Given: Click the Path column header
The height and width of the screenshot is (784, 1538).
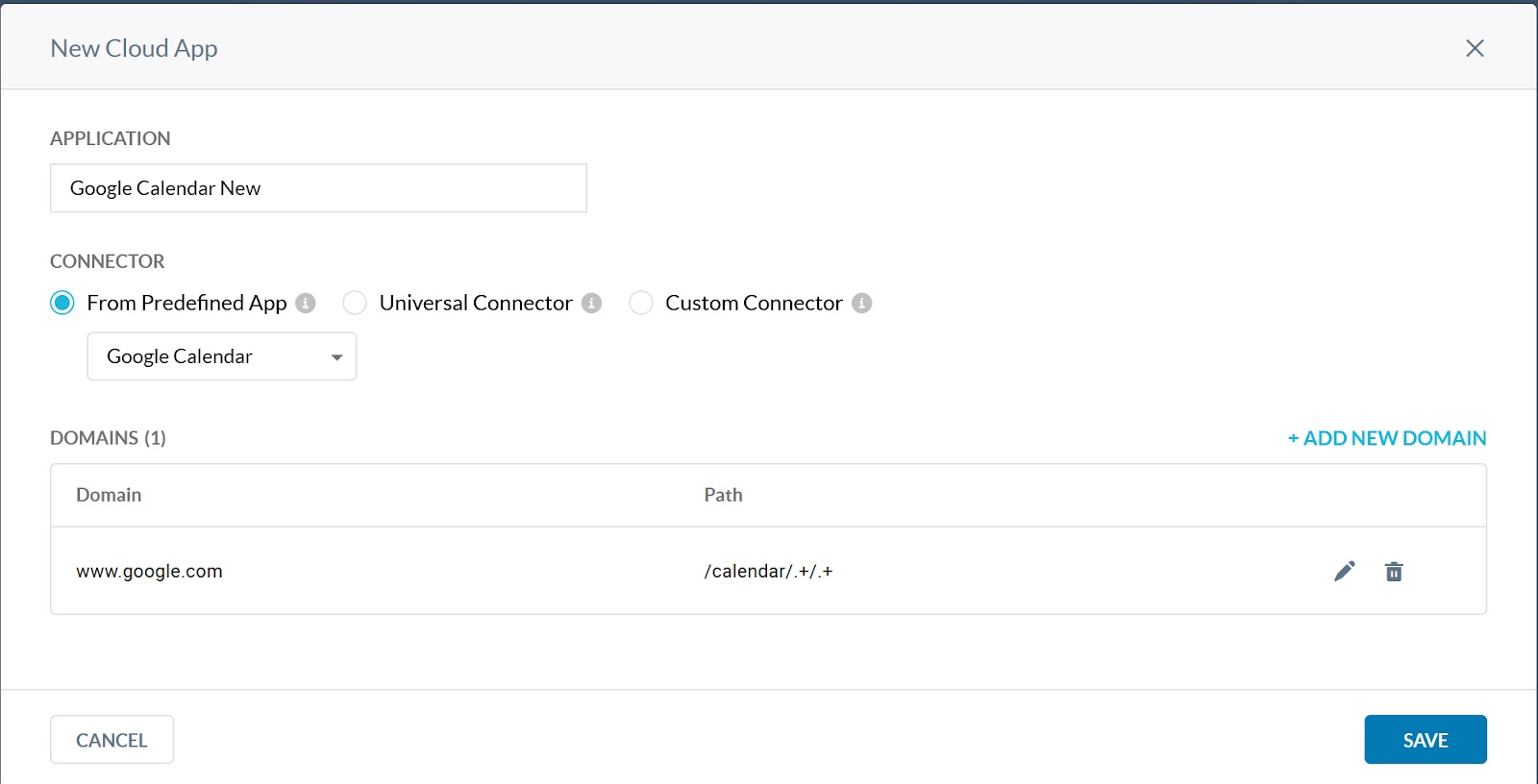Looking at the screenshot, I should [723, 495].
